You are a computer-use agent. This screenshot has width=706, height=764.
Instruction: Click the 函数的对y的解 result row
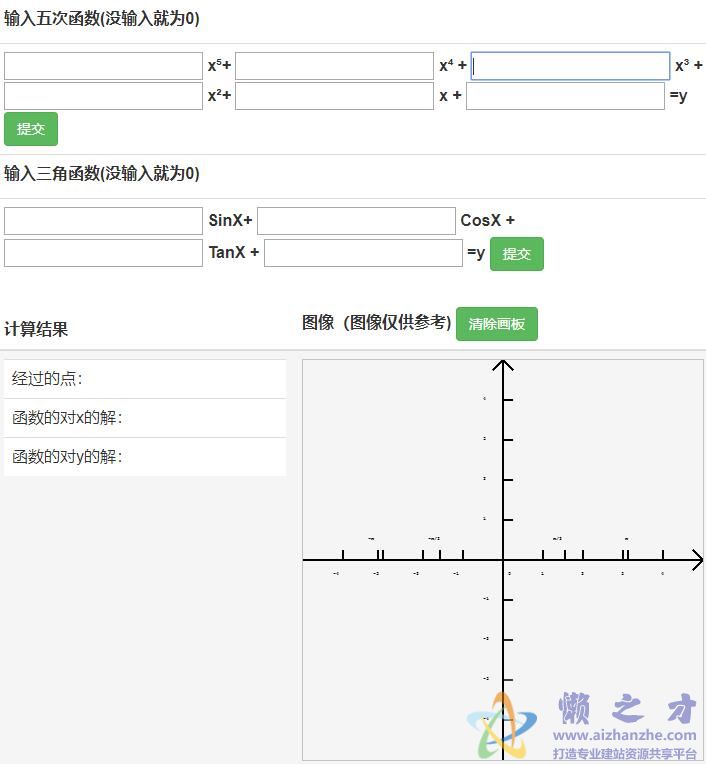pos(145,457)
